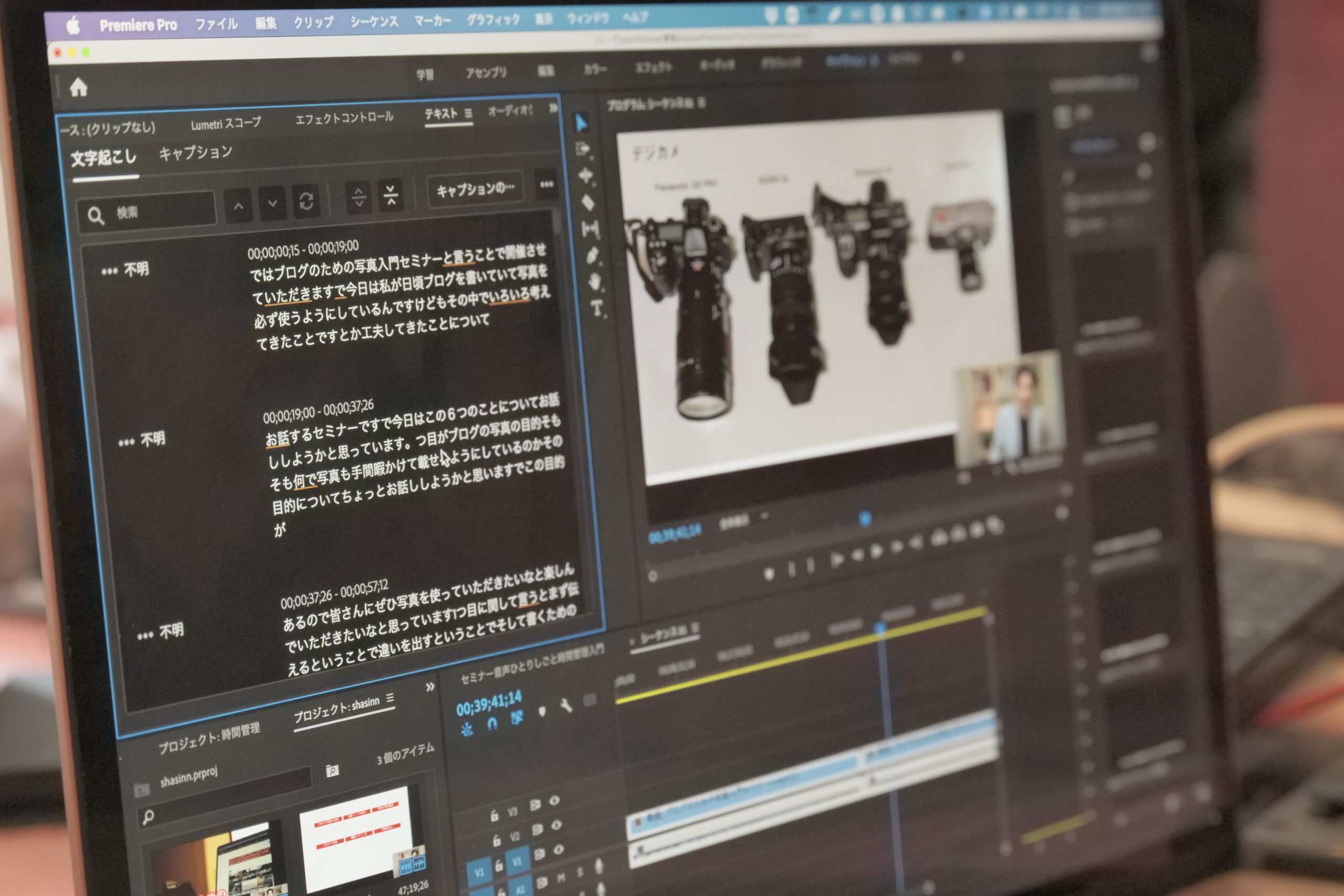Switch to the キャプション tab

[195, 153]
